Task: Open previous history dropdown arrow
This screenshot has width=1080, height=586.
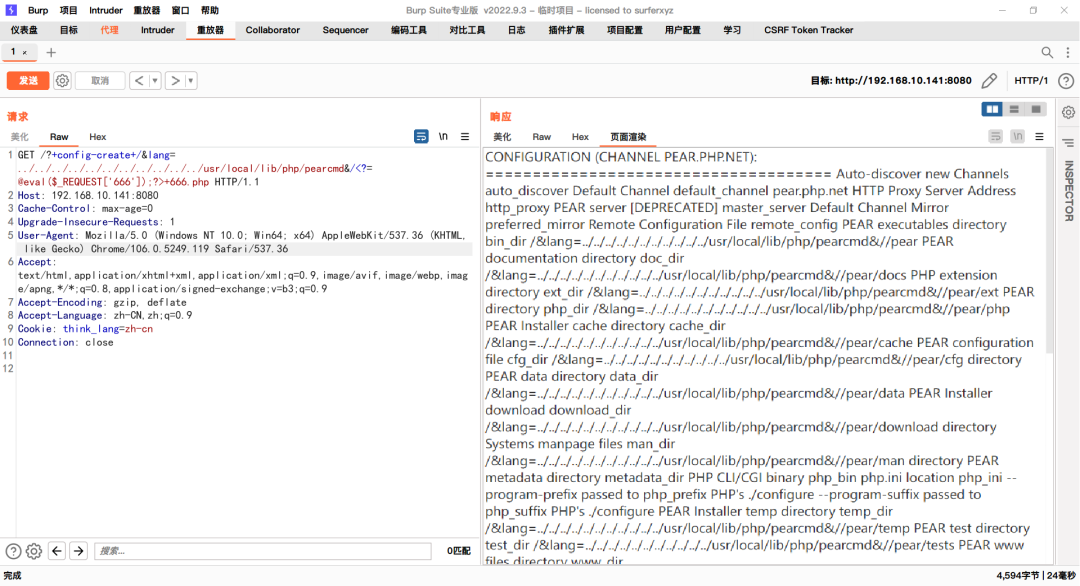Action: [x=155, y=81]
